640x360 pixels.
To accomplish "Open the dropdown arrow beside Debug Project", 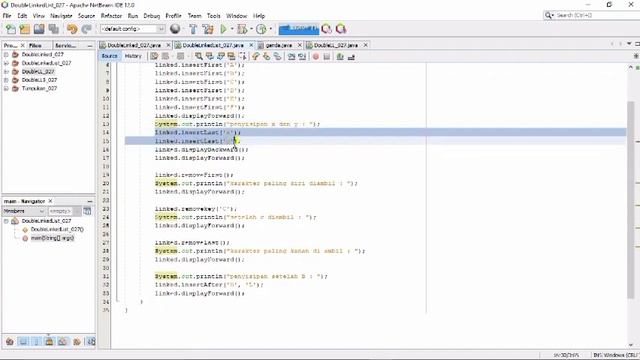I will click(x=251, y=29).
